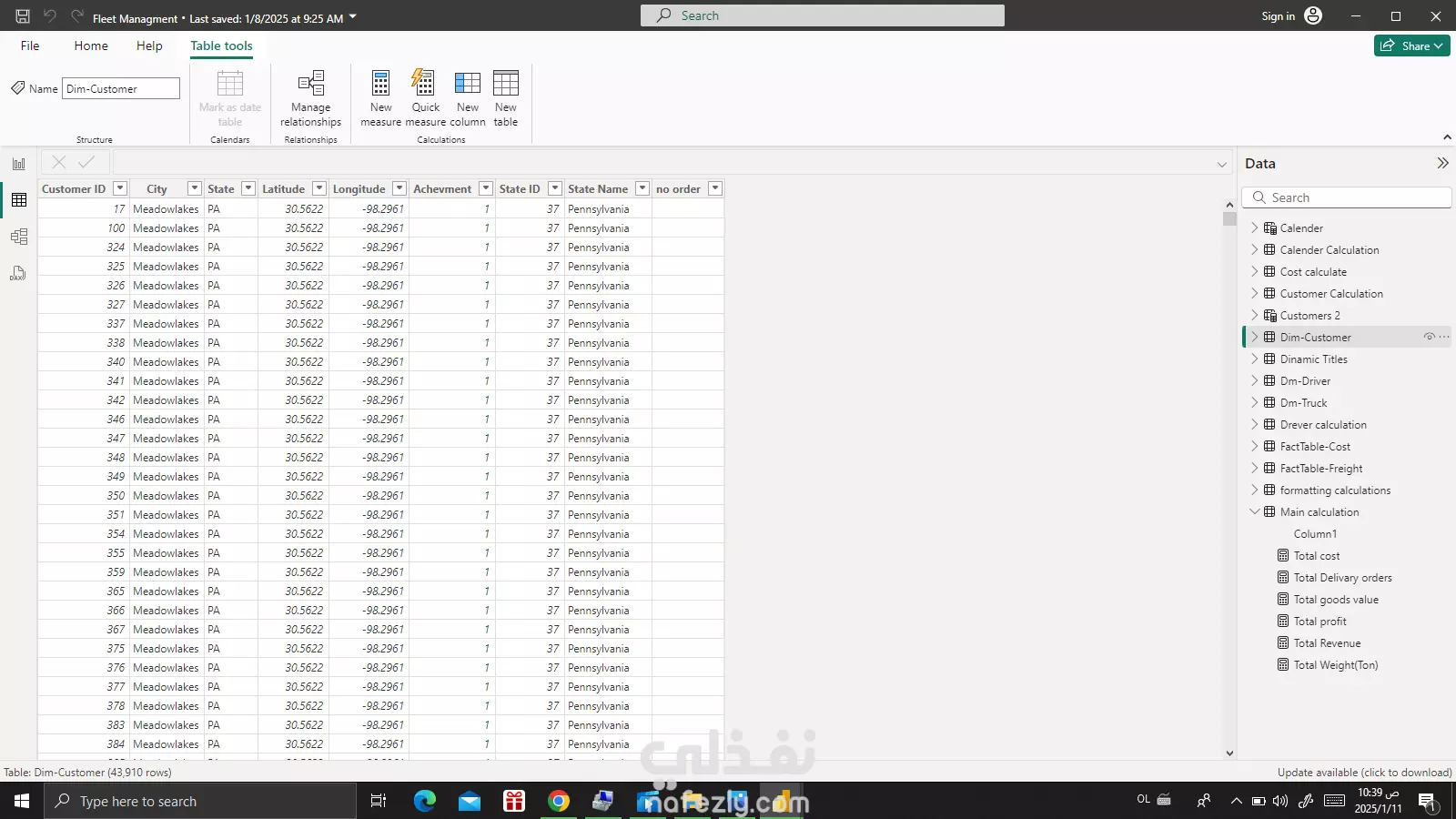Commit formula with checkmark icon
Screen dimensions: 1456x819
[86, 162]
